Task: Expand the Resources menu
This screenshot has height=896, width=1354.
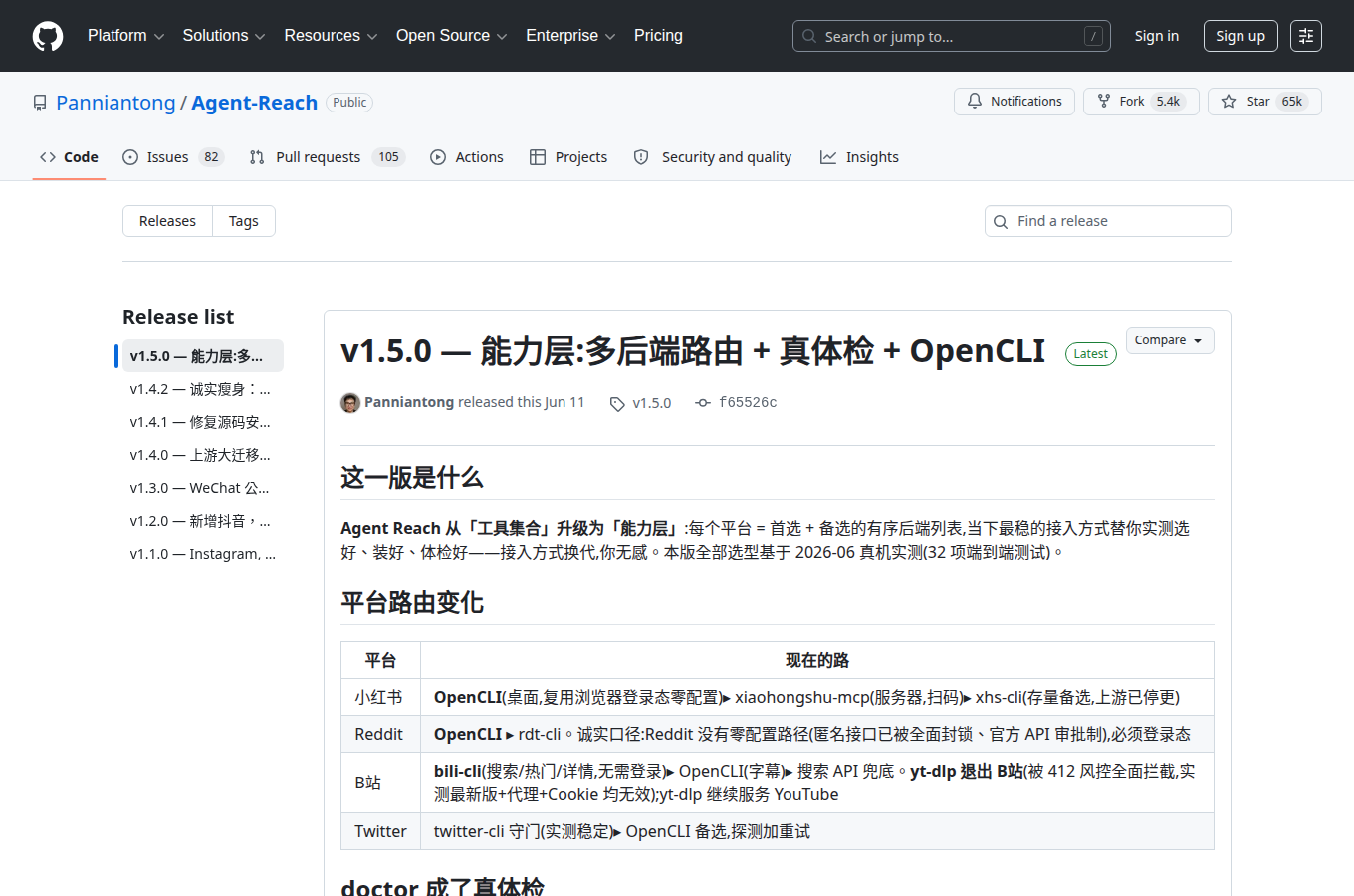Action: 331,36
